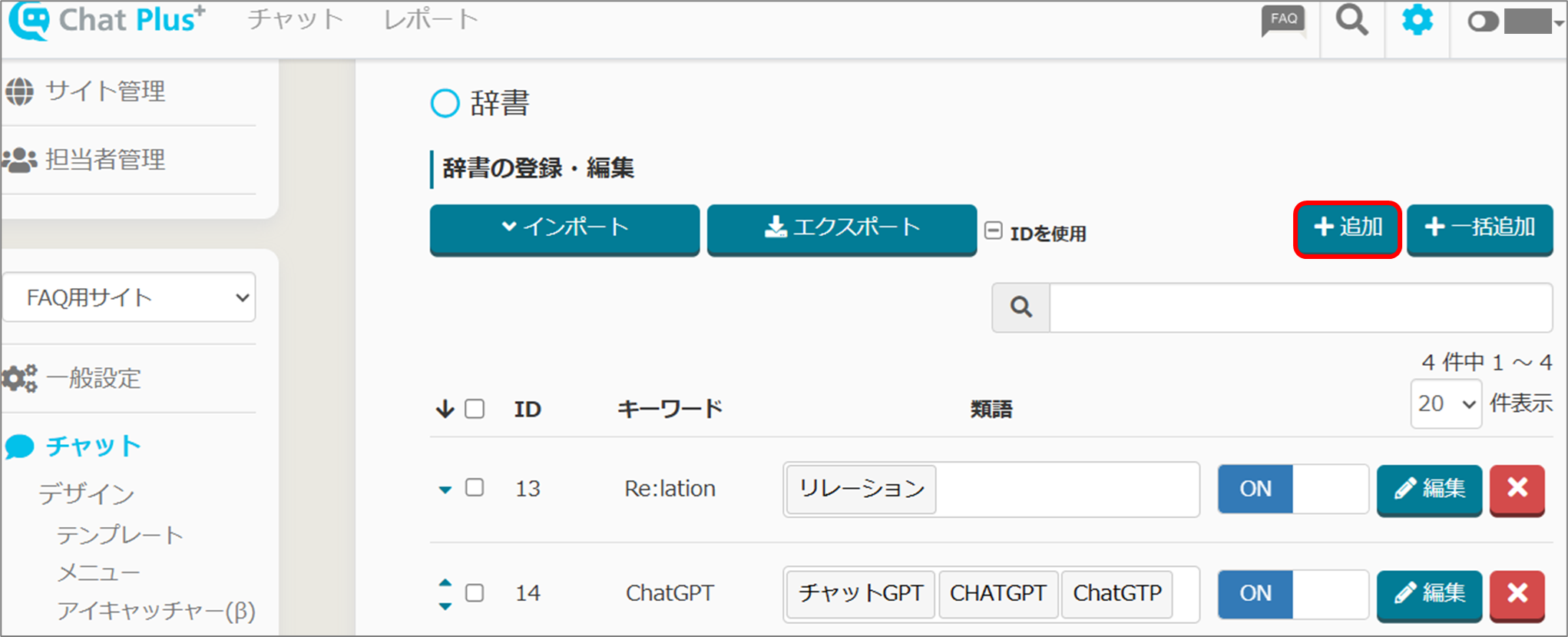The image size is (1568, 637).
Task: Click the magnifier icon in top bar
Action: tap(1351, 21)
